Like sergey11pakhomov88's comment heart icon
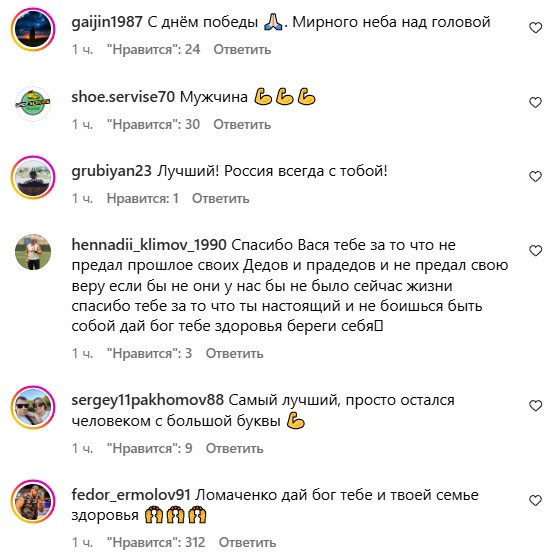Viewport: 545px width, 555px height. (x=535, y=406)
